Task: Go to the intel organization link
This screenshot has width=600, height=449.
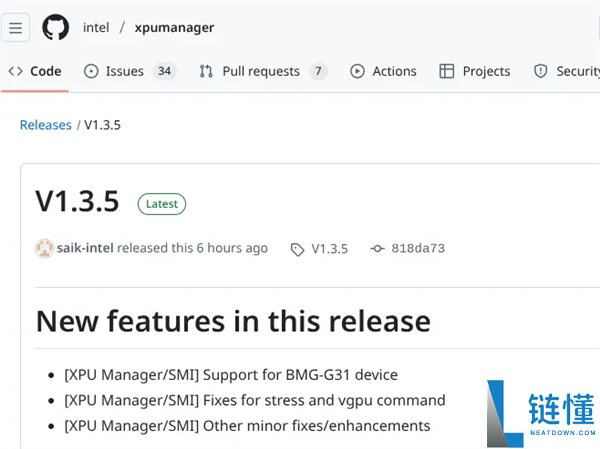Action: 96,27
